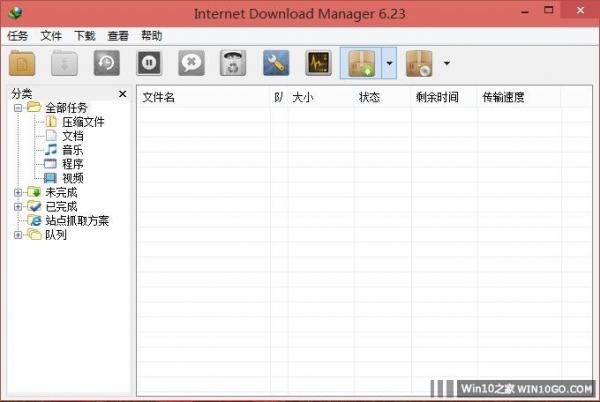Select the 未完成 folder
Screen dimensions: 600x402
click(x=61, y=192)
